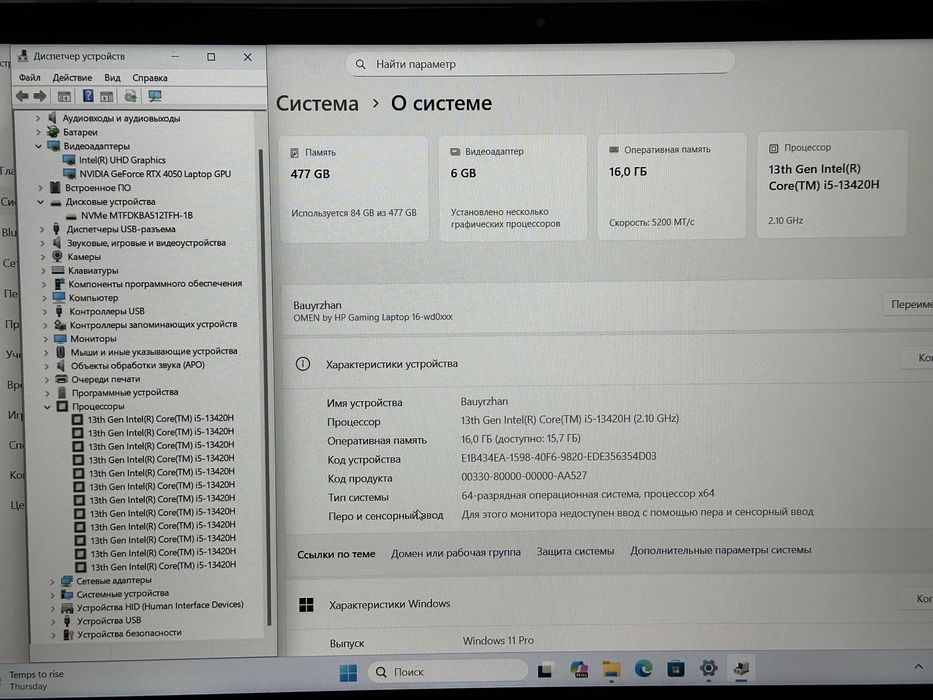
Task: Open File Explorer from the taskbar
Action: tap(610, 670)
